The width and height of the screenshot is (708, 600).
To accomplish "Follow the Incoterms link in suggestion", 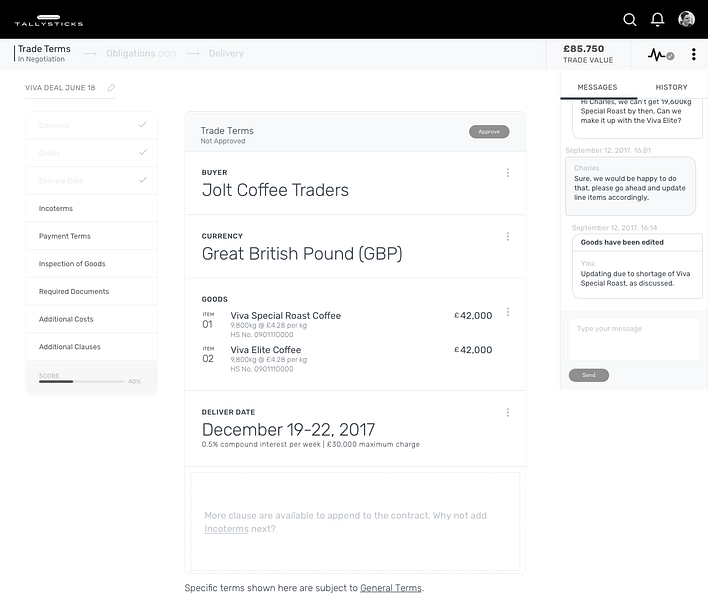I will click(226, 529).
